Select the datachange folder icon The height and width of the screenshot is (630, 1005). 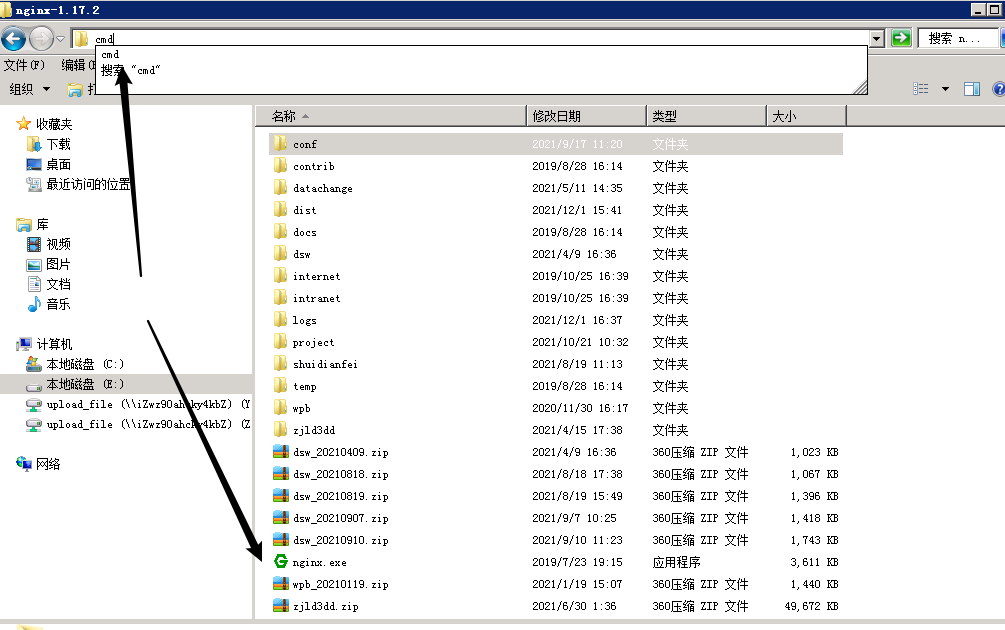click(280, 187)
